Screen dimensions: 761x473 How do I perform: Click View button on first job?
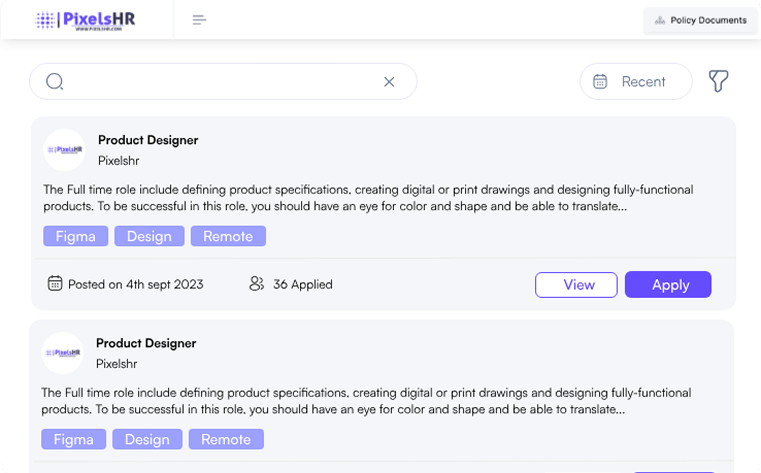click(576, 285)
